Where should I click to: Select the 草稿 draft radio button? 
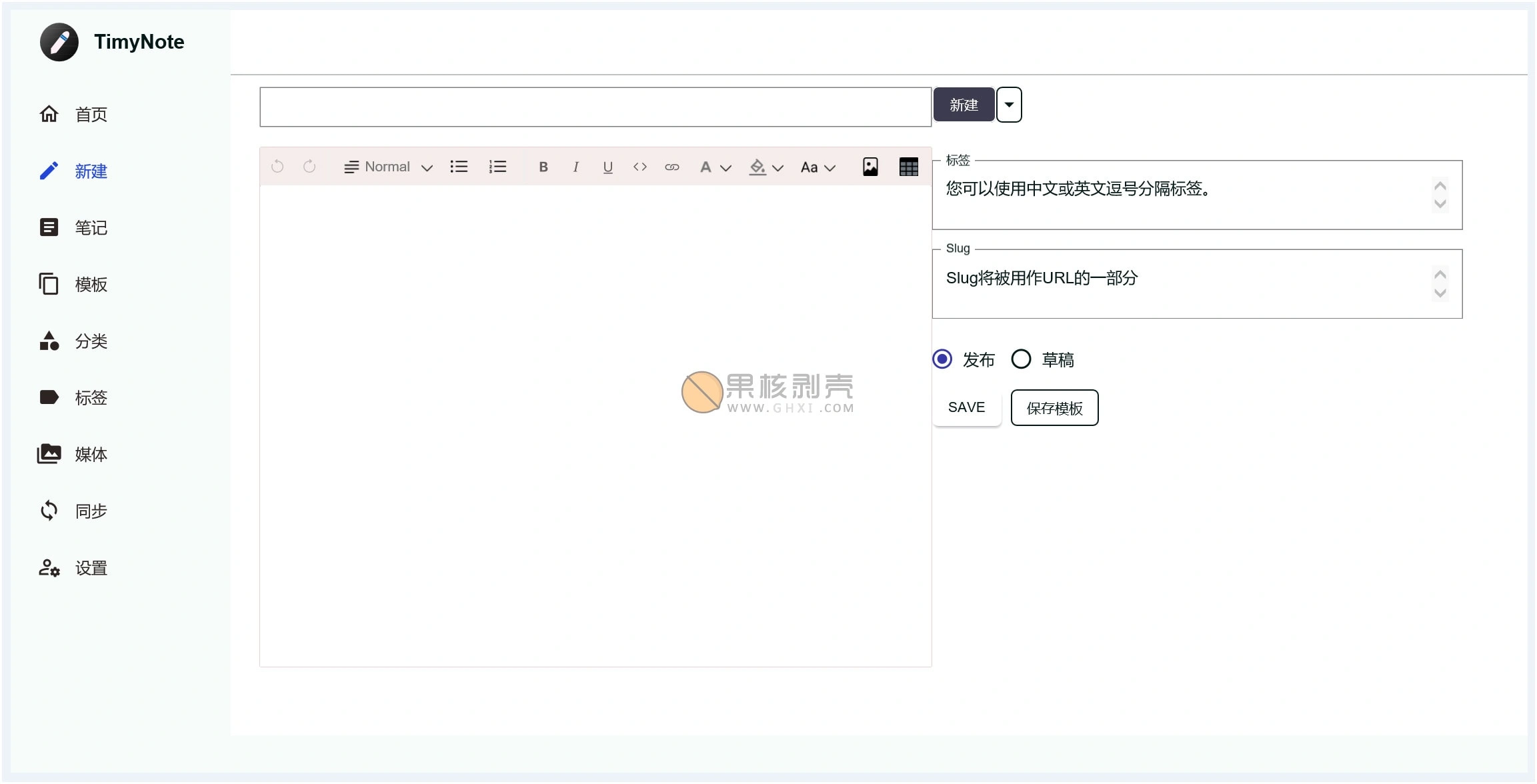1021,359
